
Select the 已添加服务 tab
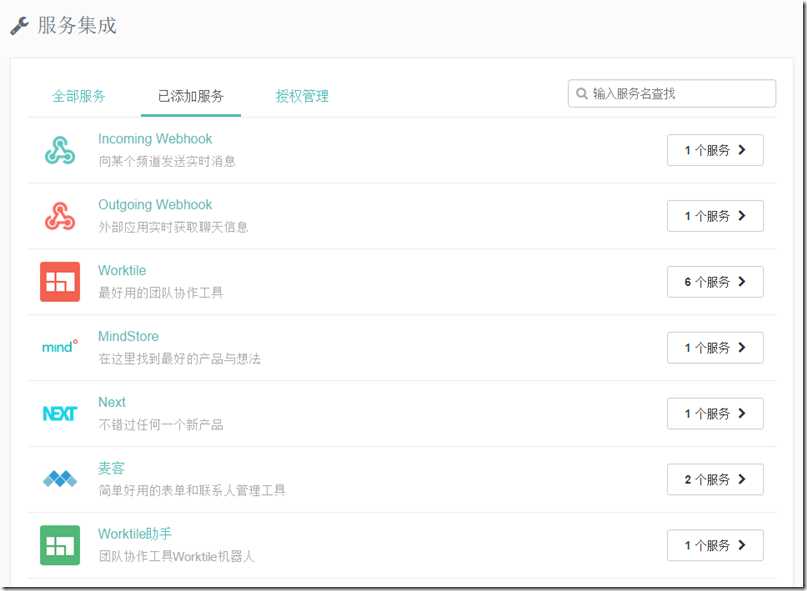[x=191, y=96]
